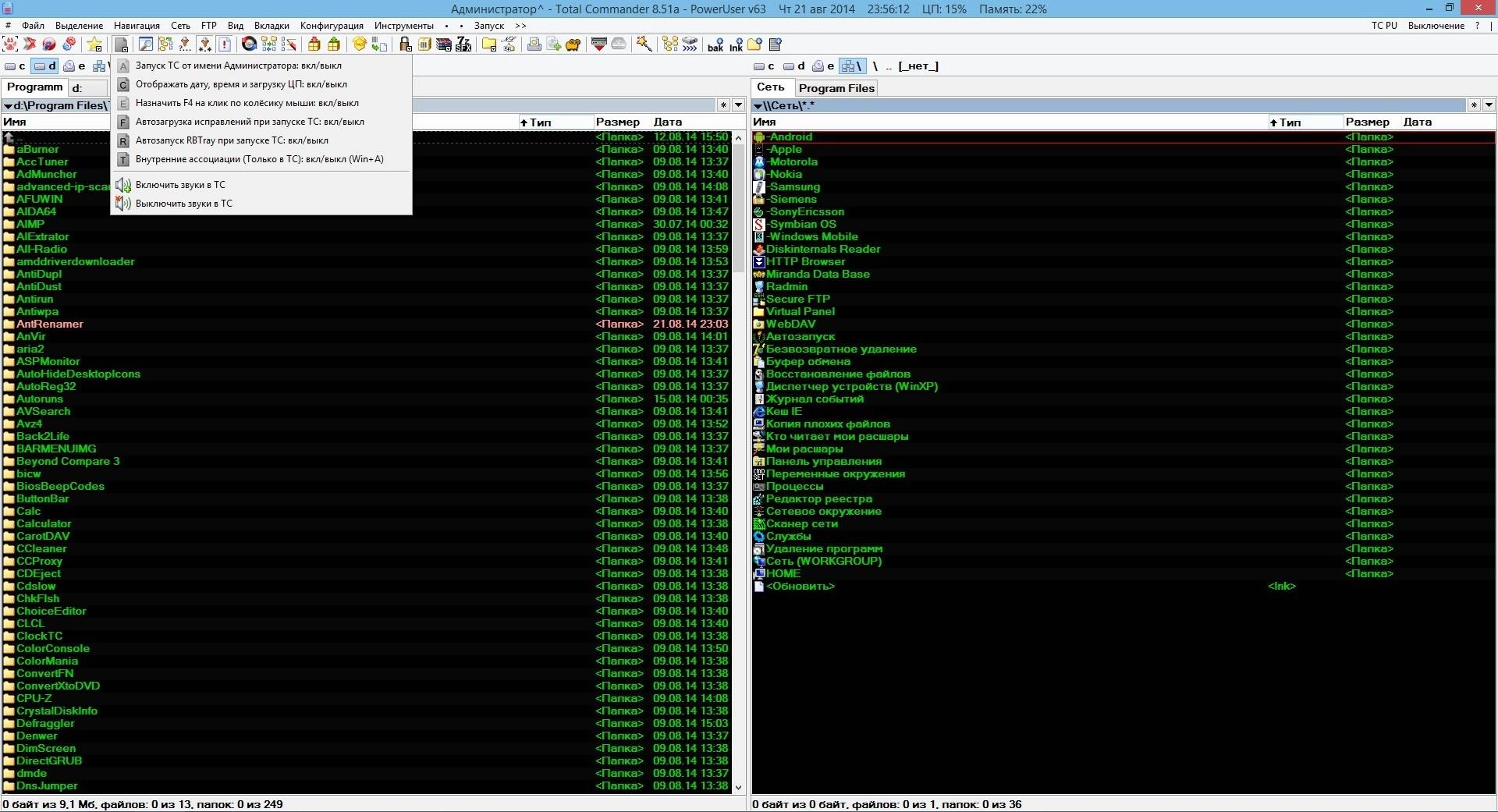
Task: Click the red paw icon in toolbar
Action: coord(10,44)
